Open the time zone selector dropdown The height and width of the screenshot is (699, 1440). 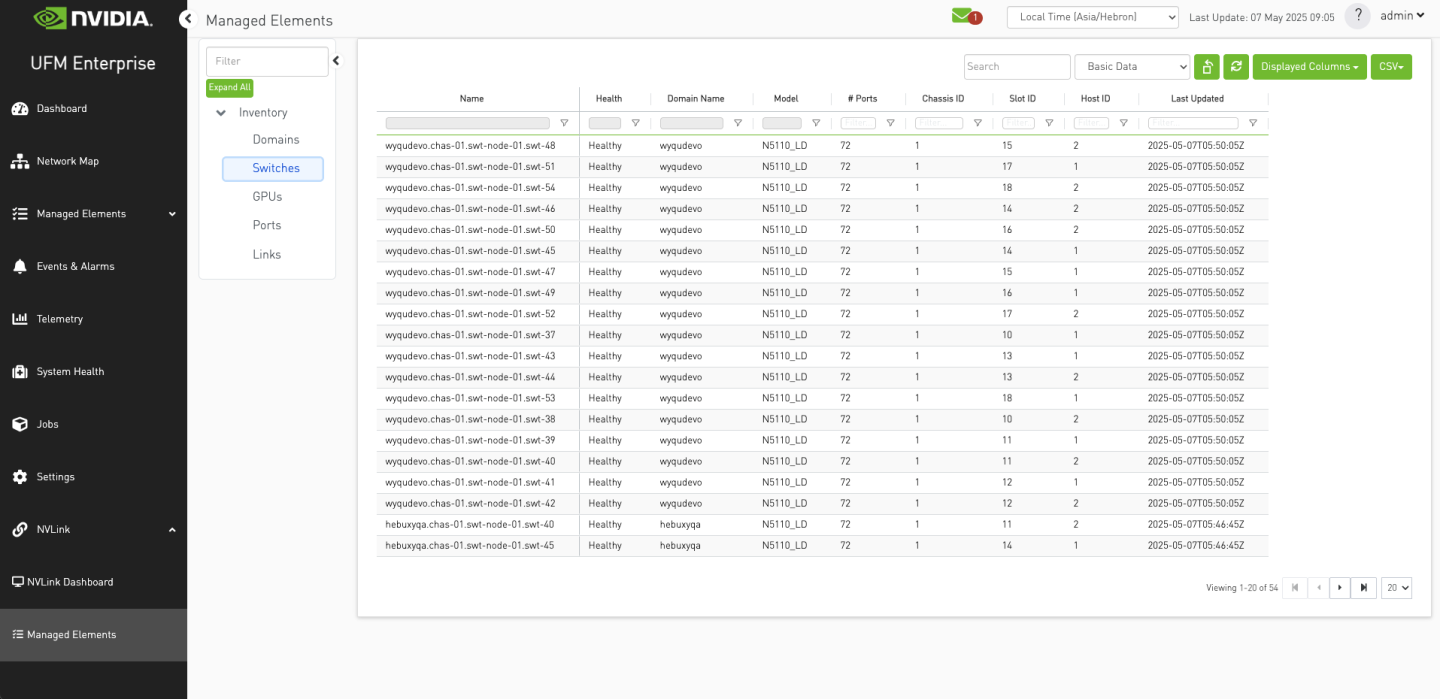[1092, 17]
